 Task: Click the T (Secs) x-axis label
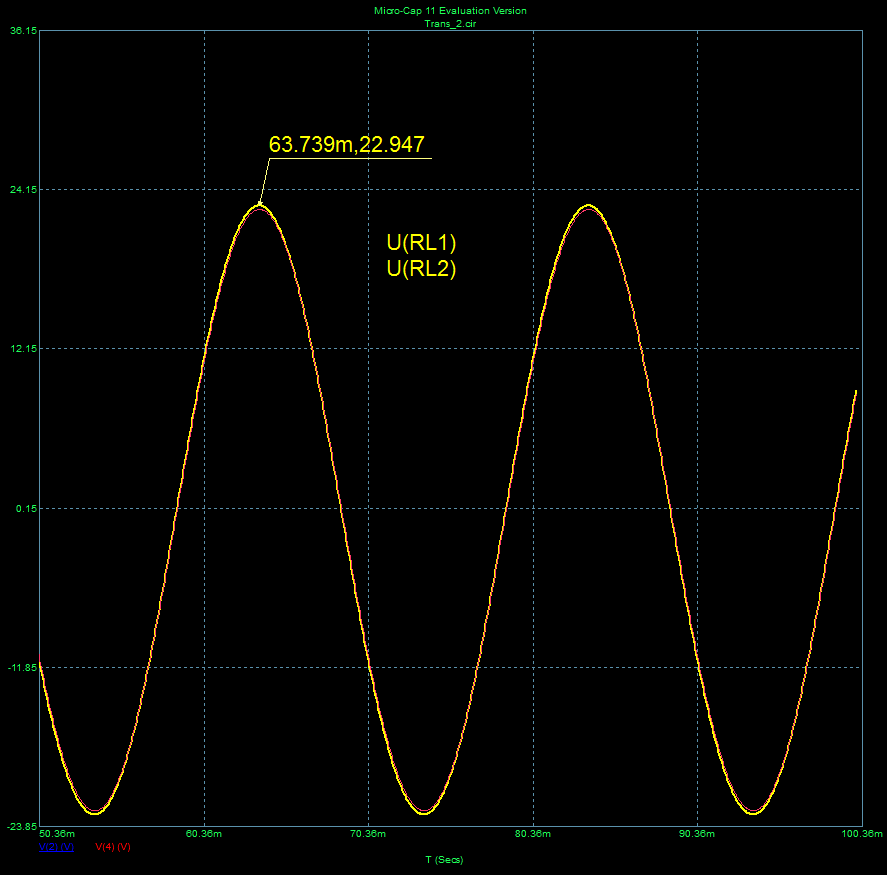(x=444, y=859)
